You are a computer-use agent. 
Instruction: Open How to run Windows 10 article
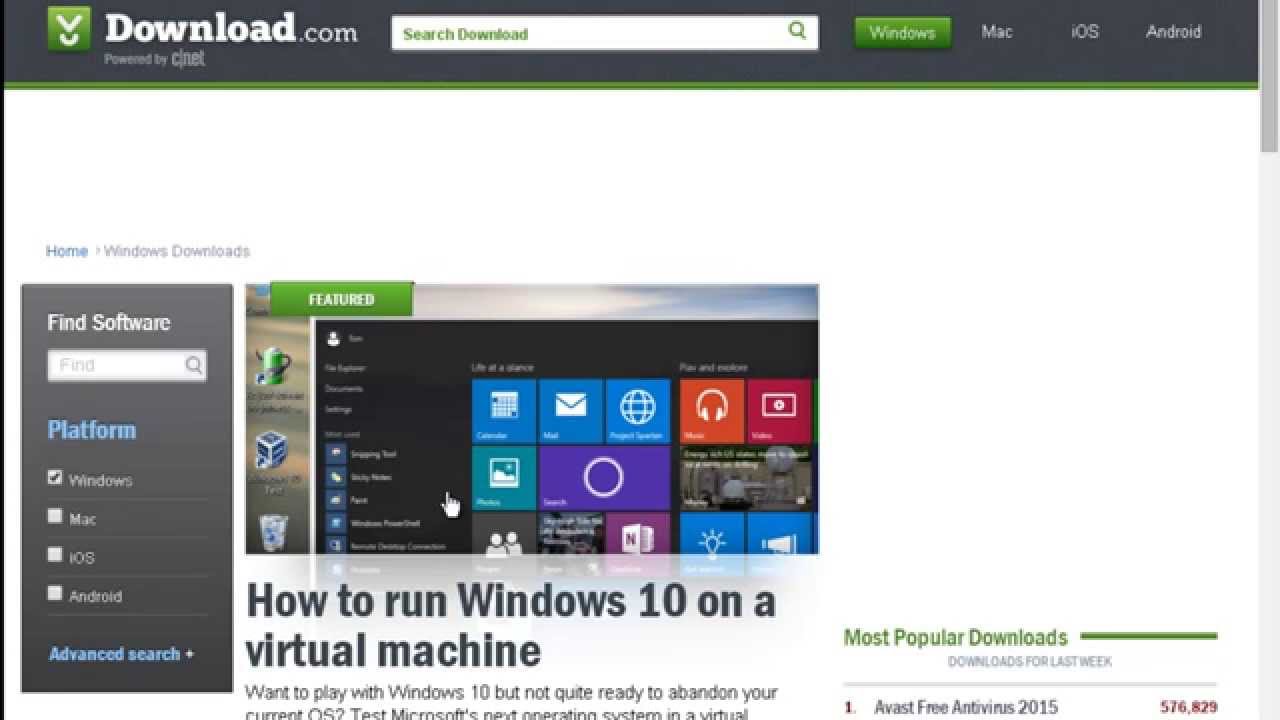(511, 625)
